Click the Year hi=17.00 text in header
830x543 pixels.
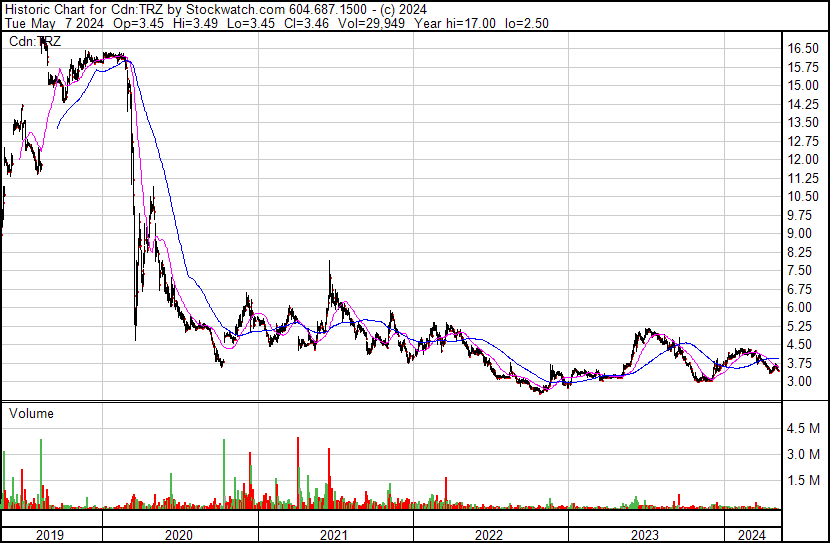click(x=455, y=23)
